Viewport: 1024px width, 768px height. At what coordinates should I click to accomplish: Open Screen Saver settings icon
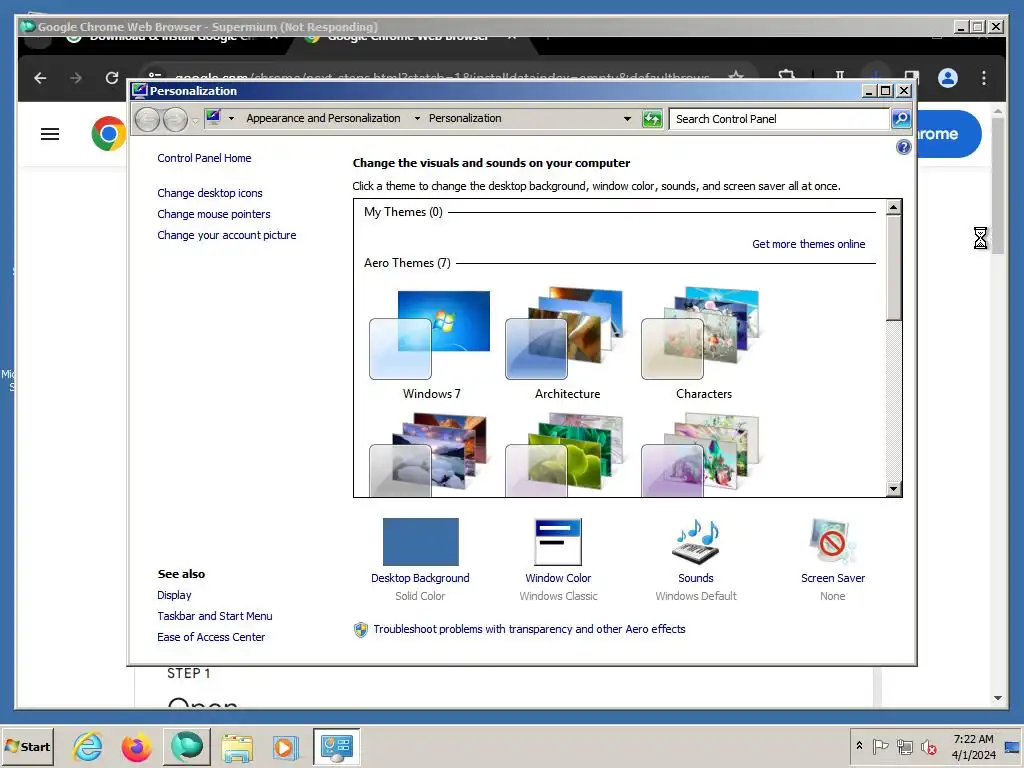832,542
